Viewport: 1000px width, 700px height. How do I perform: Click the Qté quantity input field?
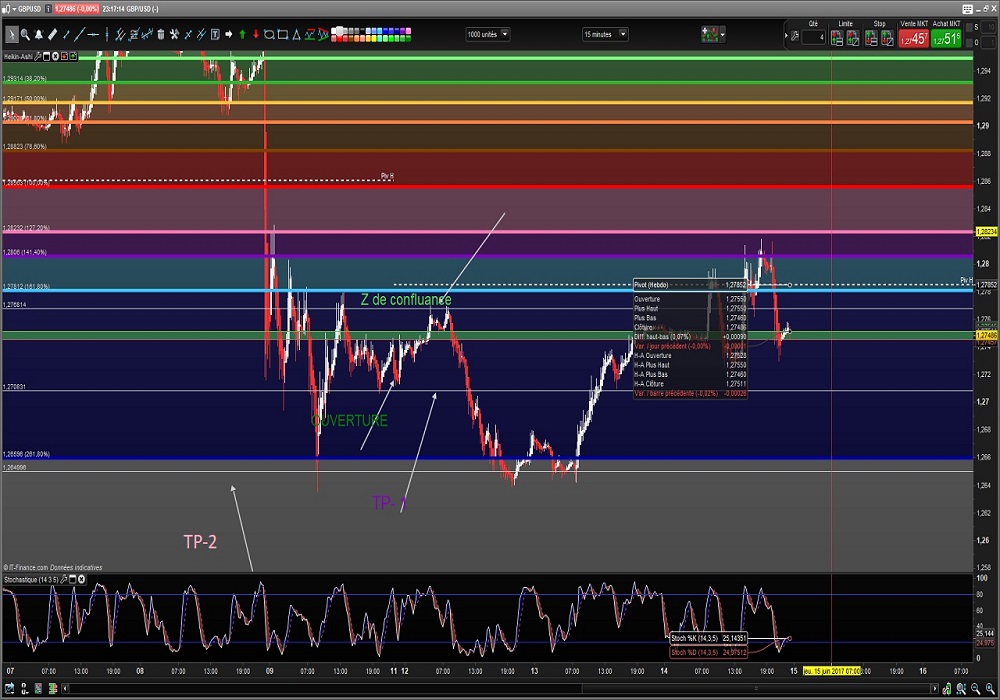point(813,37)
